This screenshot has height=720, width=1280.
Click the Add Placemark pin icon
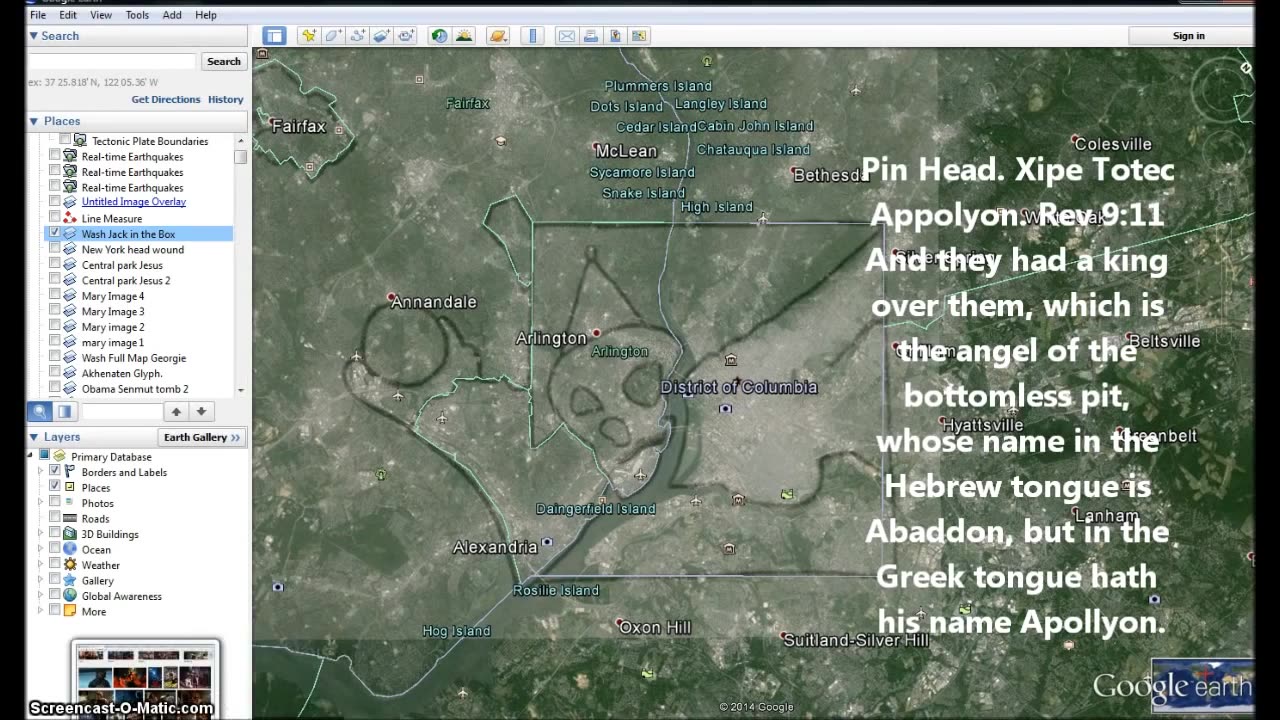[309, 36]
